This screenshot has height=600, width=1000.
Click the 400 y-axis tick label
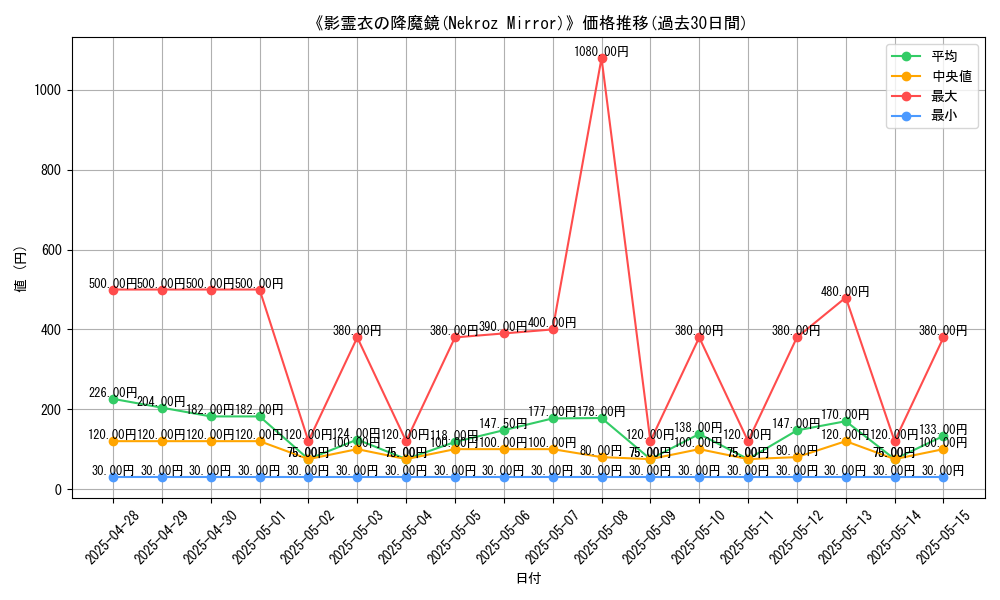(x=51, y=330)
